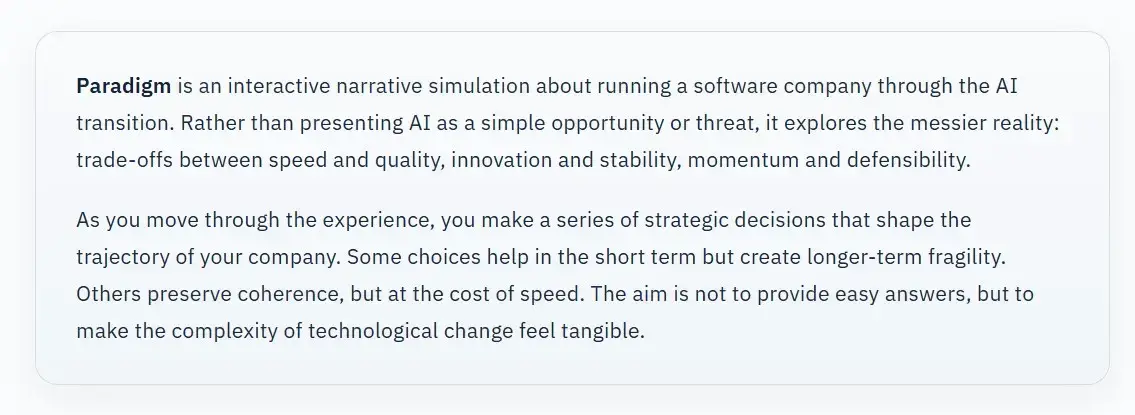Click the phrase "longer-term fragility."
Viewport: 1135px width, 415px height.
click(907, 257)
